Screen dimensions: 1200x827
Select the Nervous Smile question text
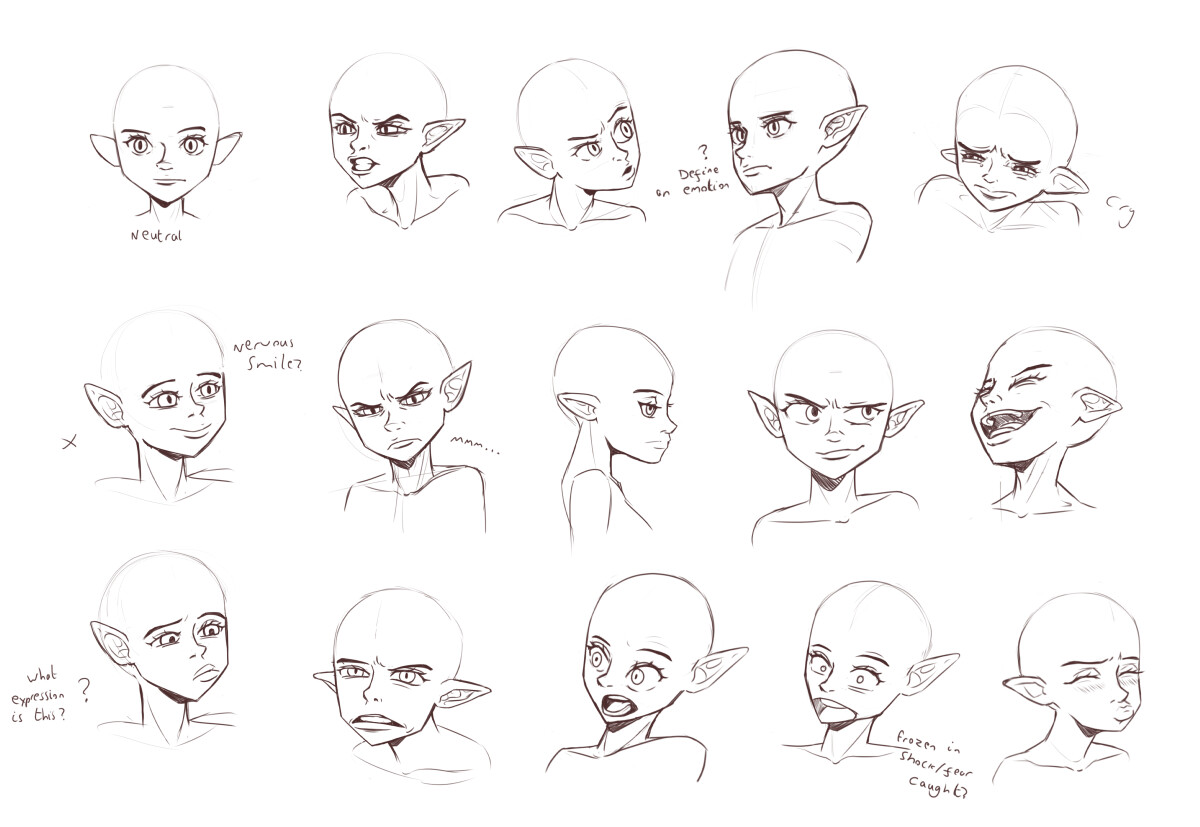tap(266, 352)
